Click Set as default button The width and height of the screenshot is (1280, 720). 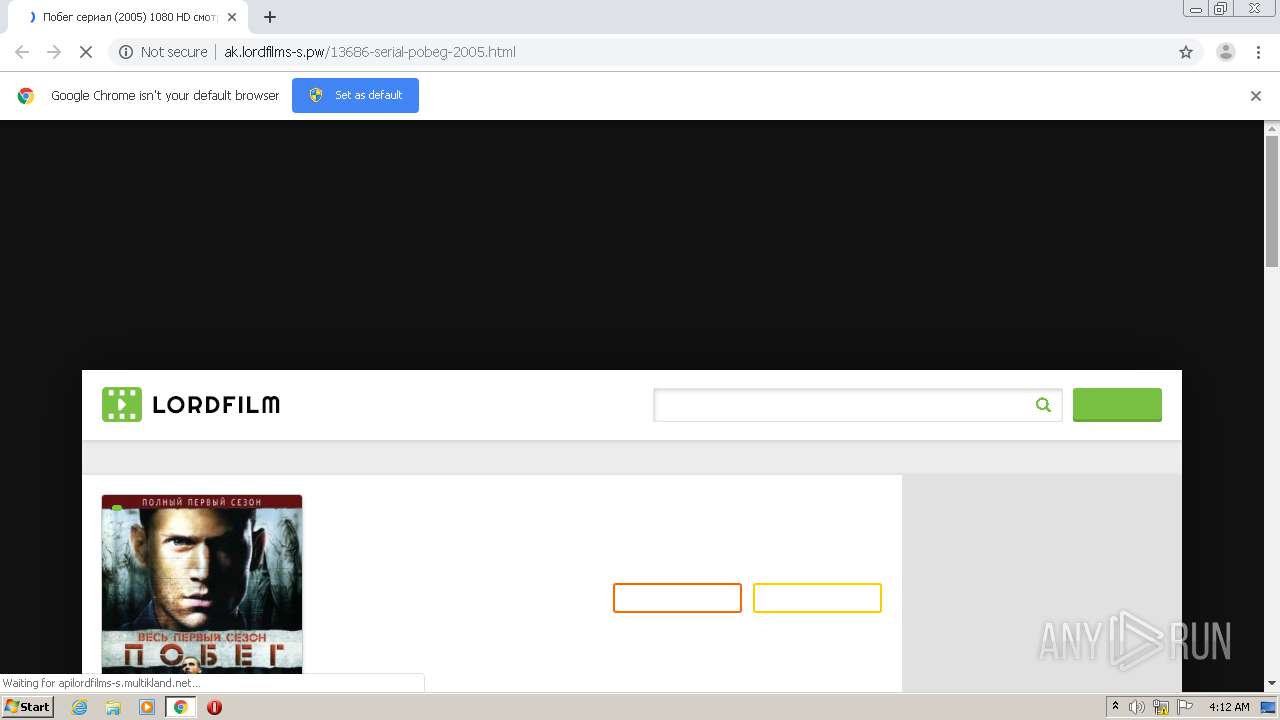pos(355,95)
